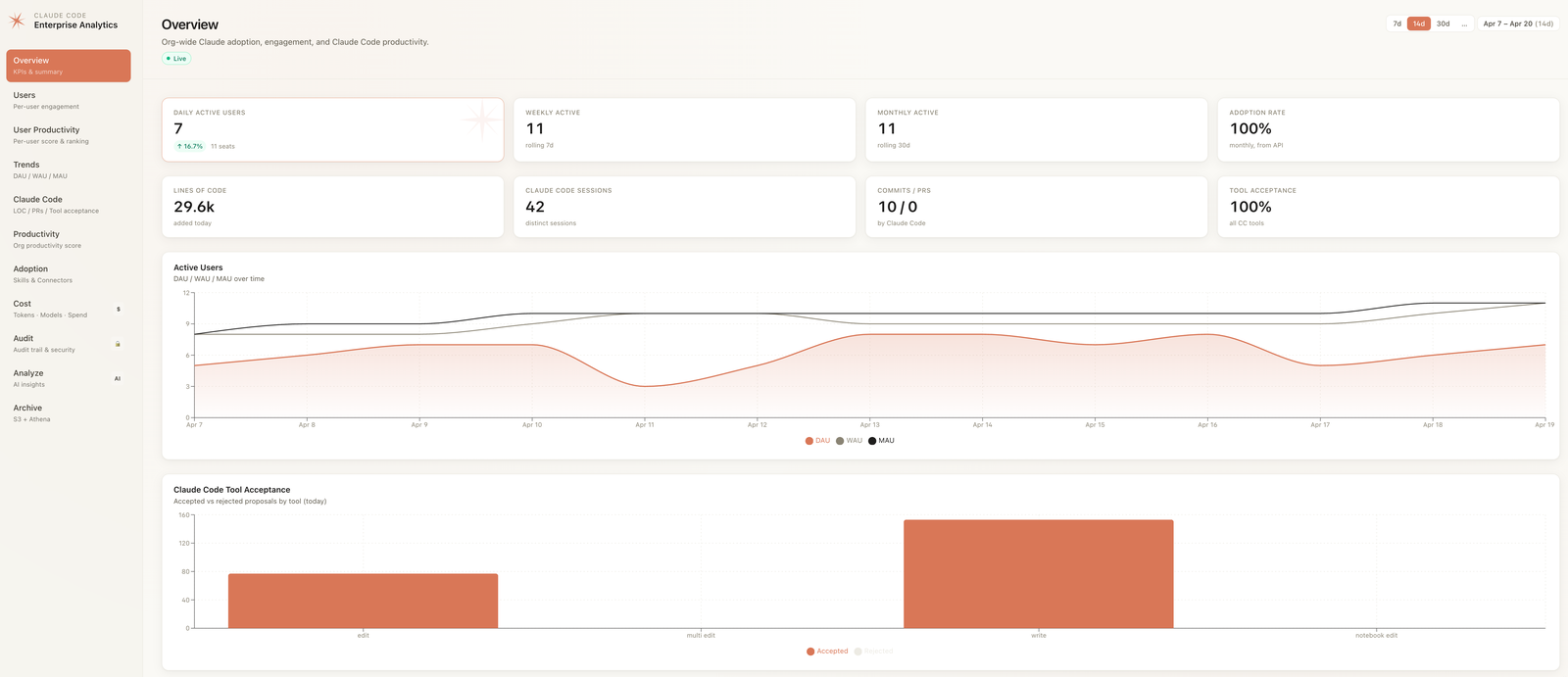
Task: Go to the Users sidebar page
Action: (x=69, y=100)
